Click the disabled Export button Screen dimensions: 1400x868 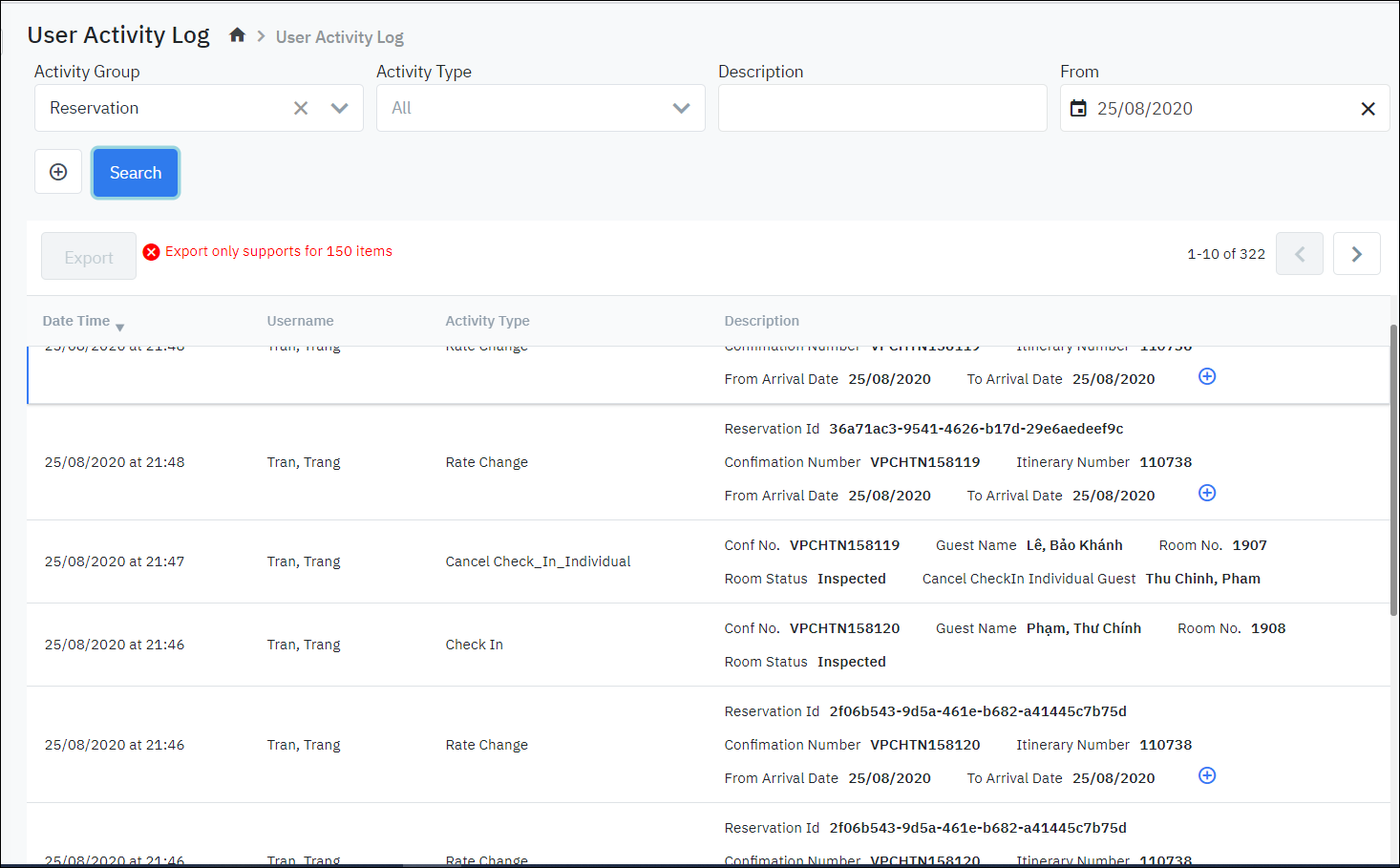[x=88, y=256]
